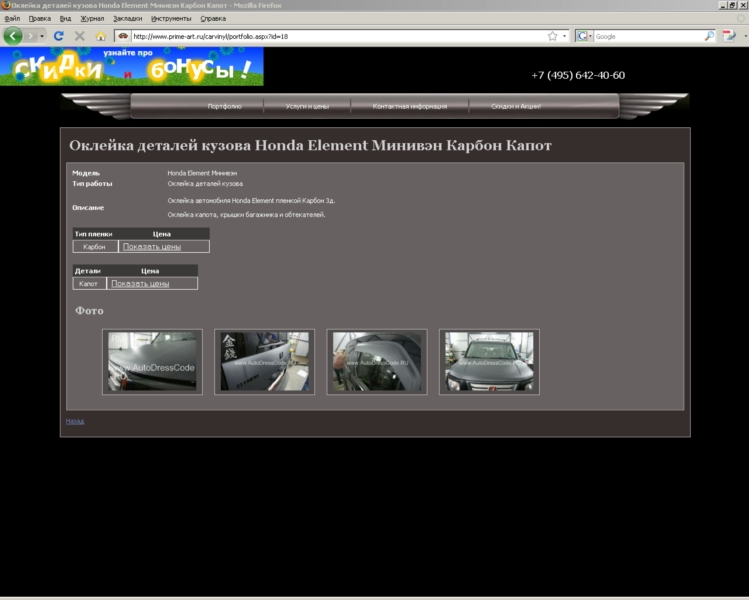Image resolution: width=749 pixels, height=600 pixels.
Task: Open the Закладки menu
Action: pos(128,19)
